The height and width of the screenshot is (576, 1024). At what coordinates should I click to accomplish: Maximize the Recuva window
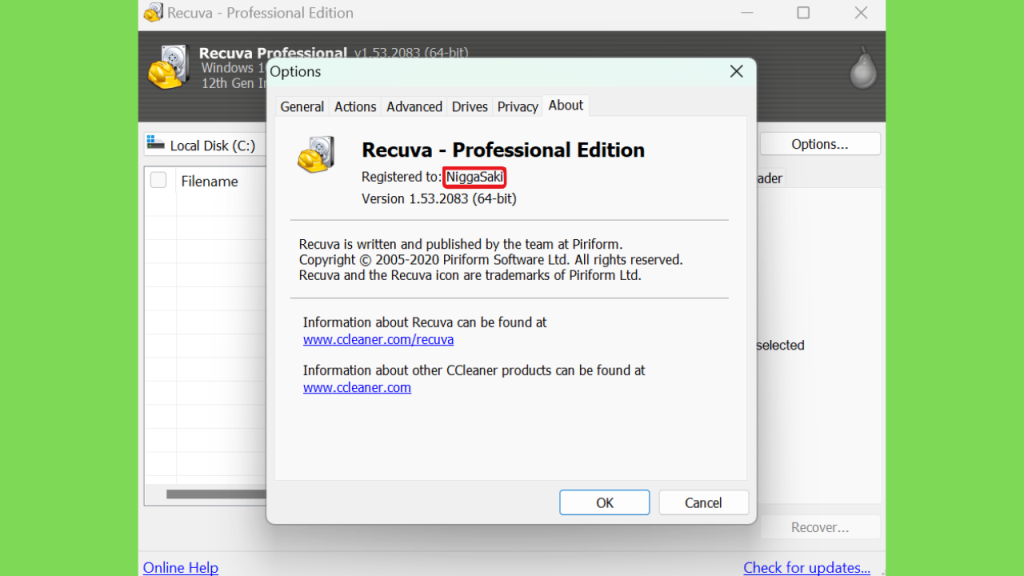point(803,12)
